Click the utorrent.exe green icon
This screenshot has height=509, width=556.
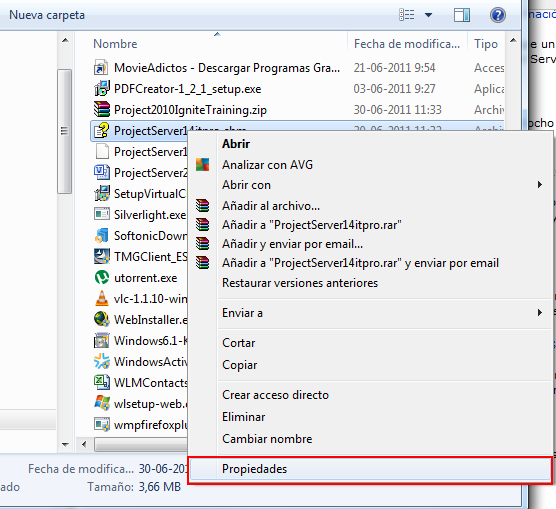click(x=101, y=277)
